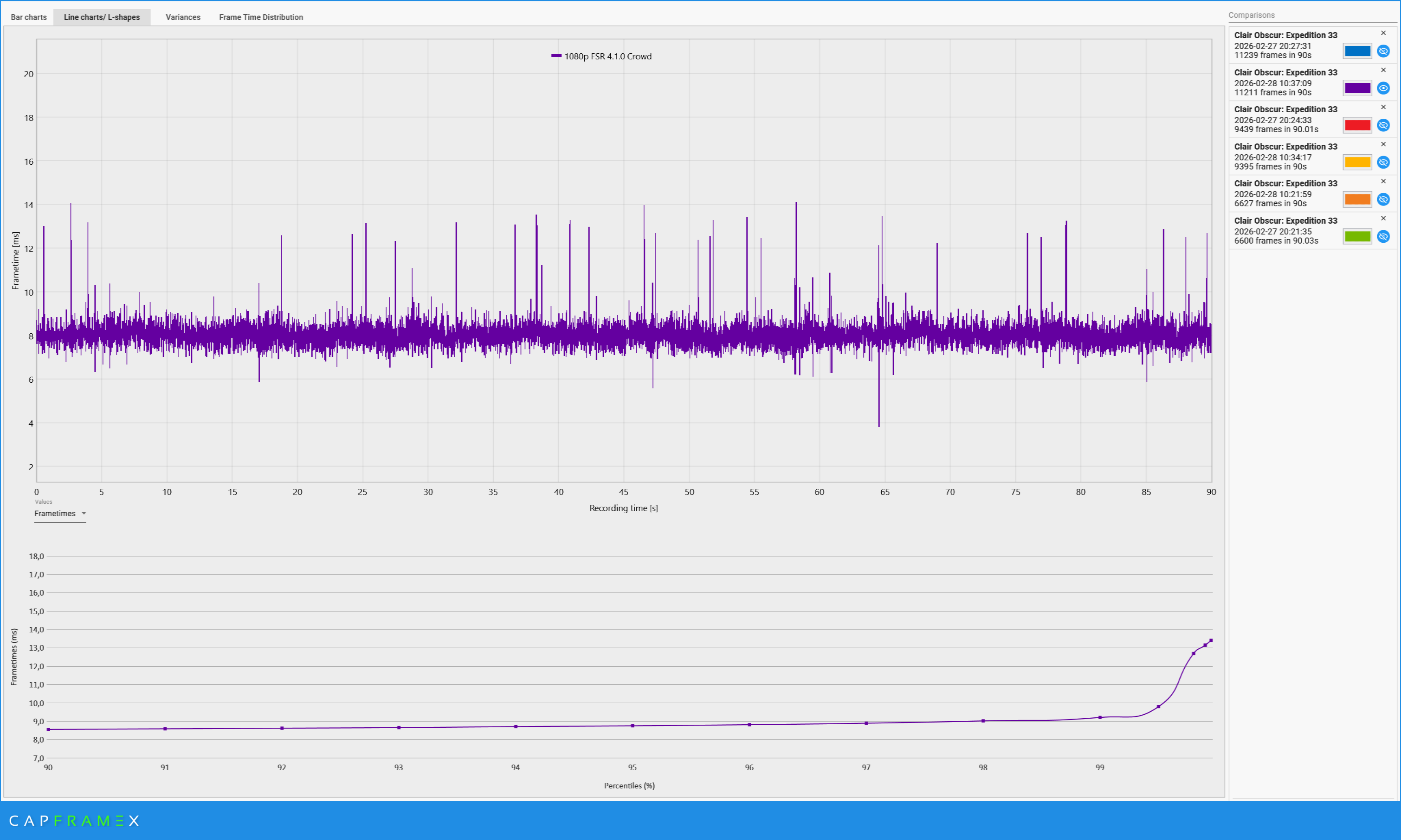
Task: Switch to the Frame Time Distribution tab
Action: (261, 17)
